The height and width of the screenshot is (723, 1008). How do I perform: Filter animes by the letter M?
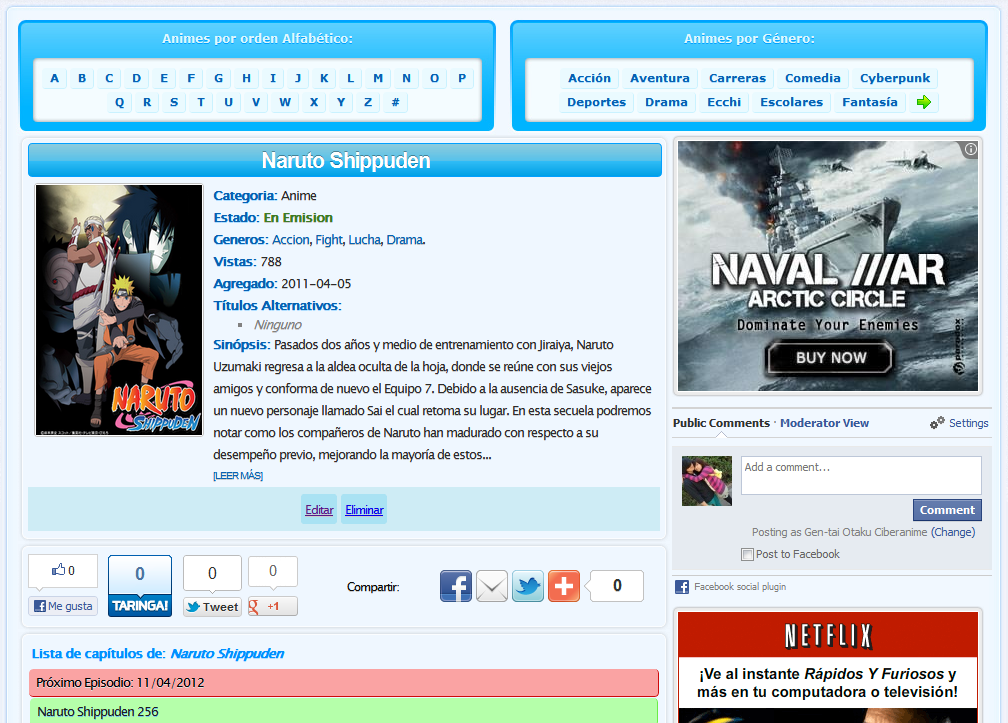(378, 78)
